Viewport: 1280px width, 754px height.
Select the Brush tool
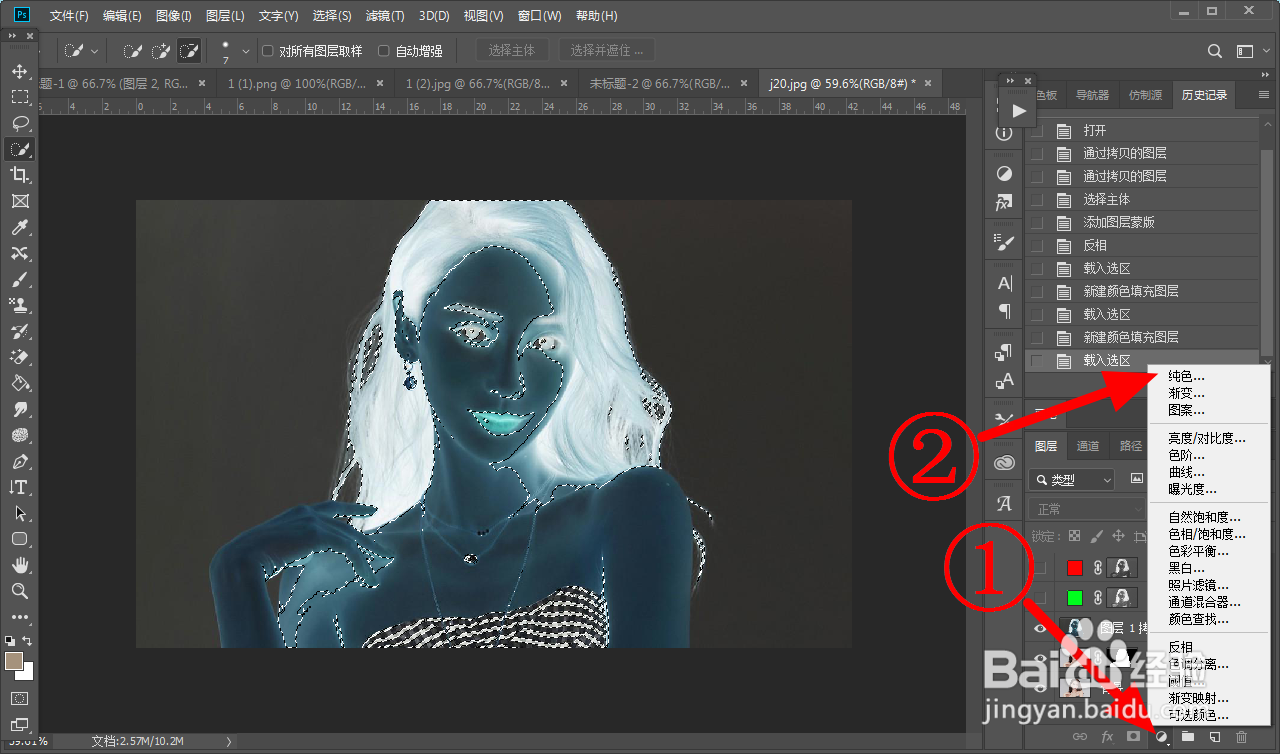click(x=19, y=280)
